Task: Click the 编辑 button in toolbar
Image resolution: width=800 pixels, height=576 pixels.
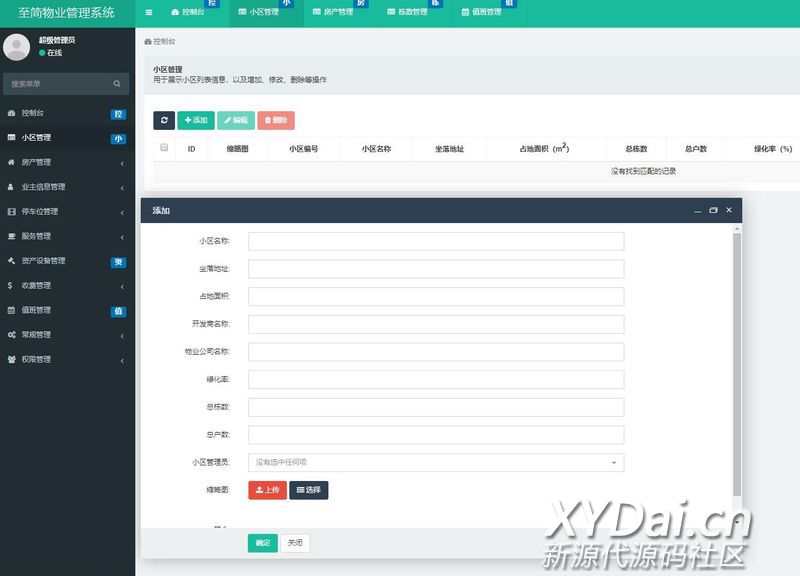Action: pyautogui.click(x=236, y=120)
